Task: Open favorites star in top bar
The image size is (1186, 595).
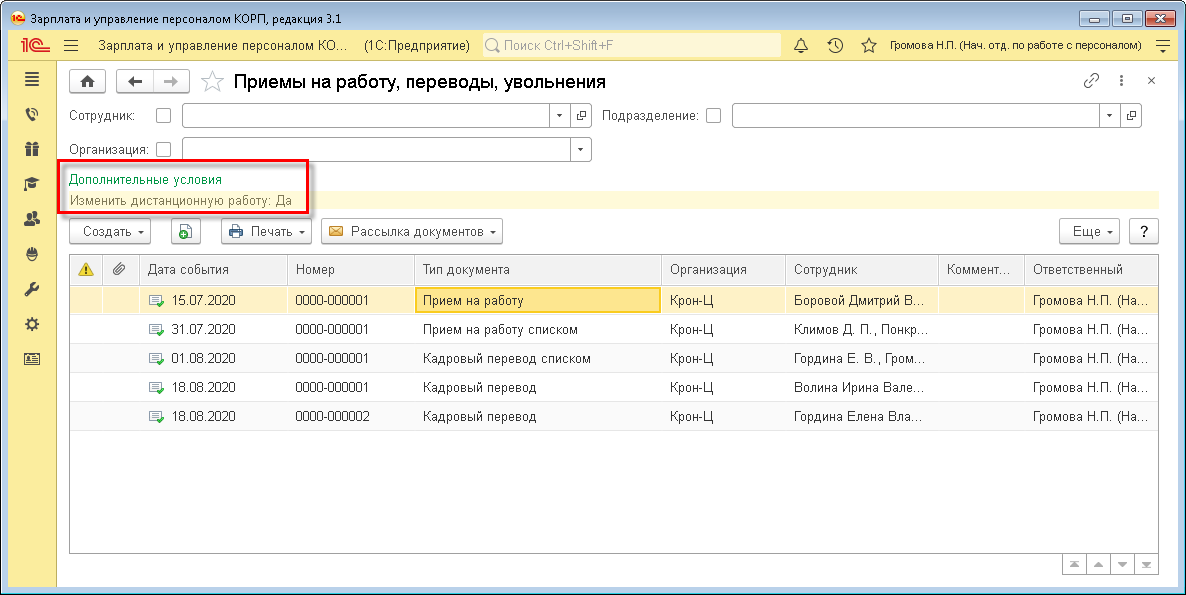Action: tap(869, 45)
